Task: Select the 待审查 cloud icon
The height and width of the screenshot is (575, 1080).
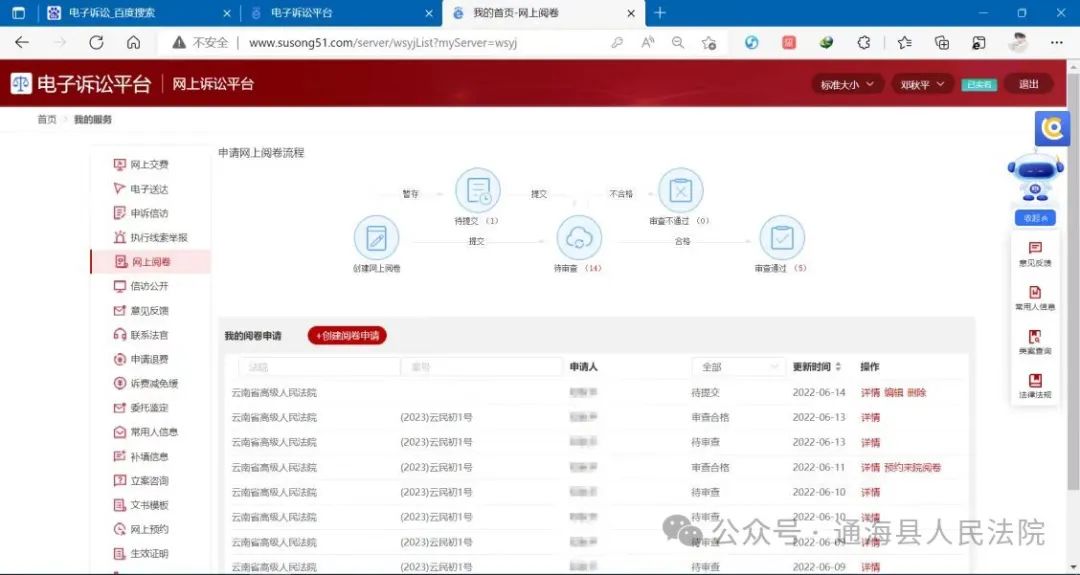Action: click(579, 238)
